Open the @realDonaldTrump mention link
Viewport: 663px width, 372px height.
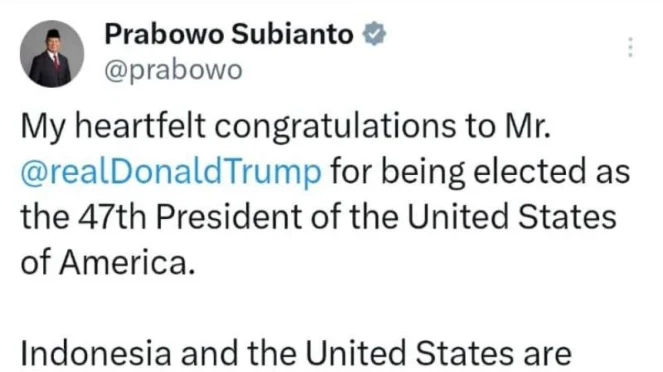(x=171, y=172)
